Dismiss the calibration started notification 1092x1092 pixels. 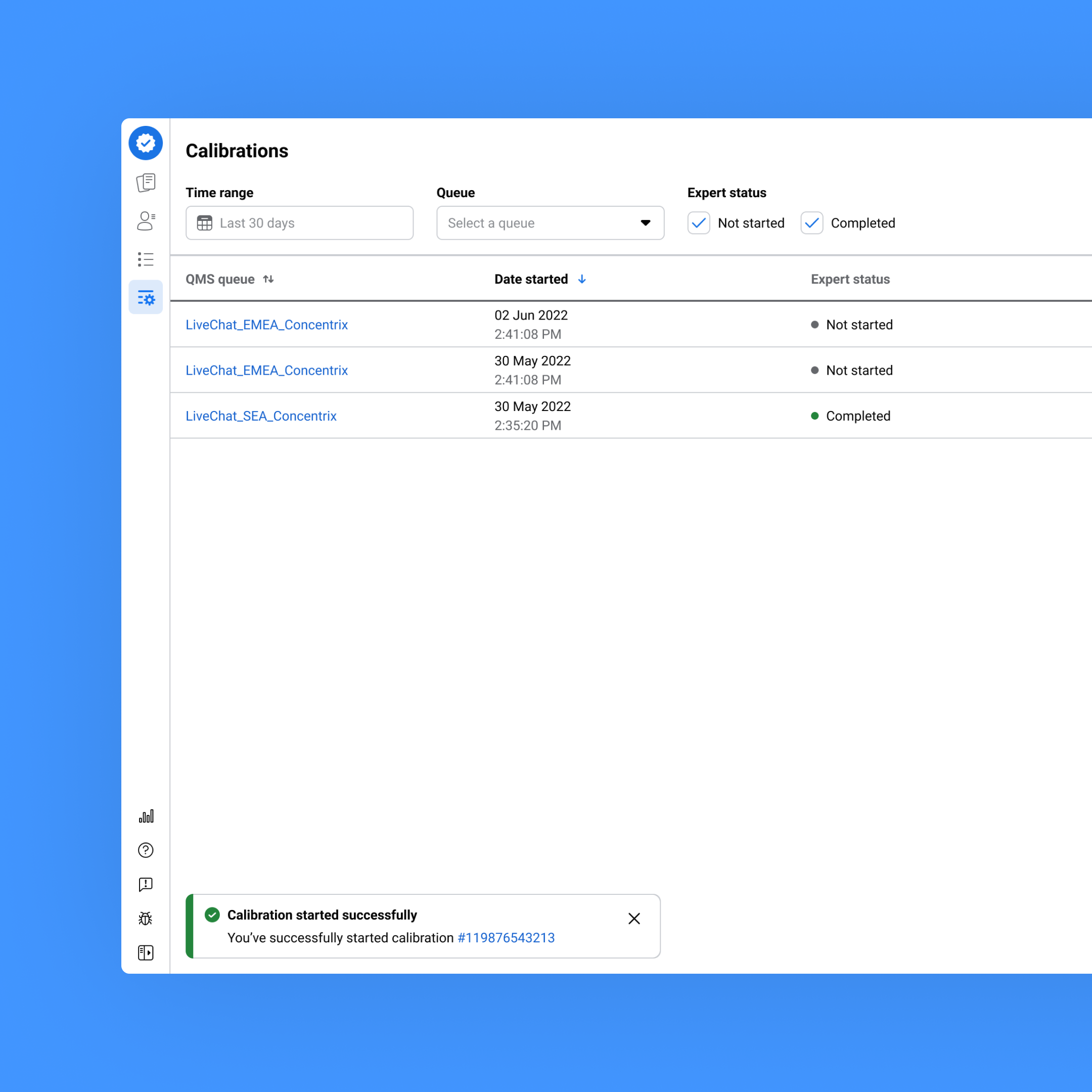pyautogui.click(x=633, y=919)
